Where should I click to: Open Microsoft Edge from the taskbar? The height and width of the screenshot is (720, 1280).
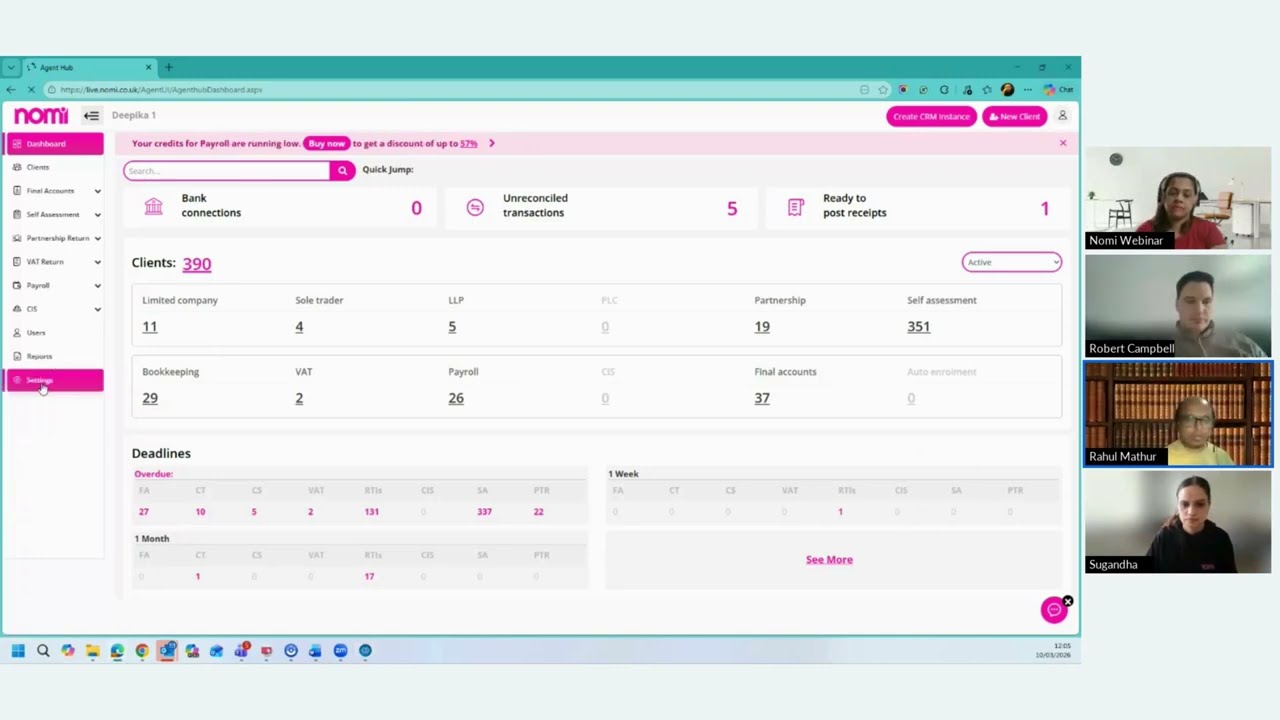[x=117, y=651]
